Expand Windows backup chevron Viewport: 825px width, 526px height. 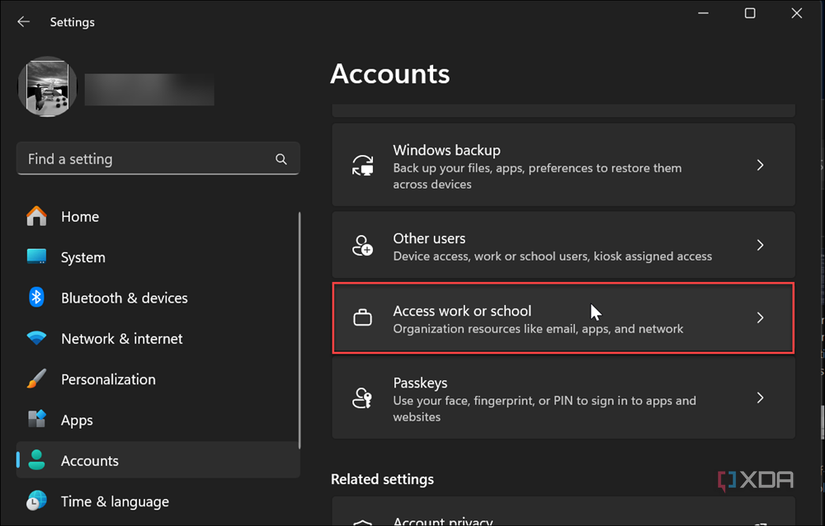[760, 165]
